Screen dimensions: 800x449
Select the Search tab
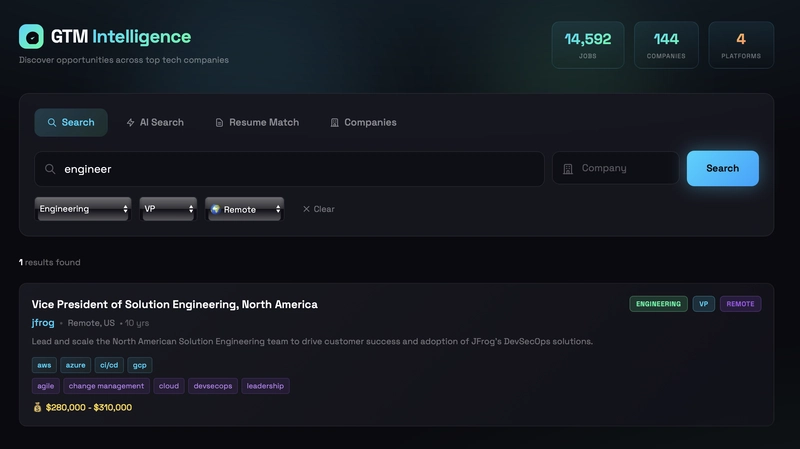(71, 122)
